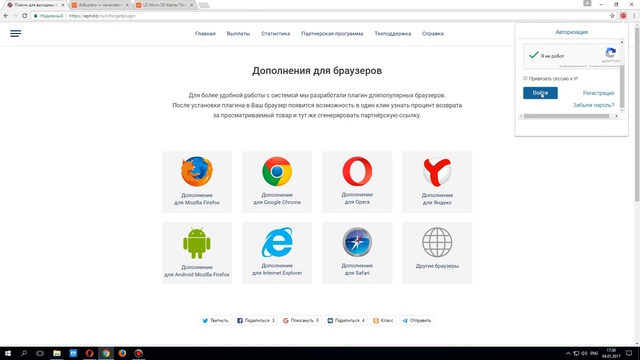This screenshot has height=360, width=640.
Task: Click the 'Дополнение для Google Chrome' caption
Action: tap(277, 199)
